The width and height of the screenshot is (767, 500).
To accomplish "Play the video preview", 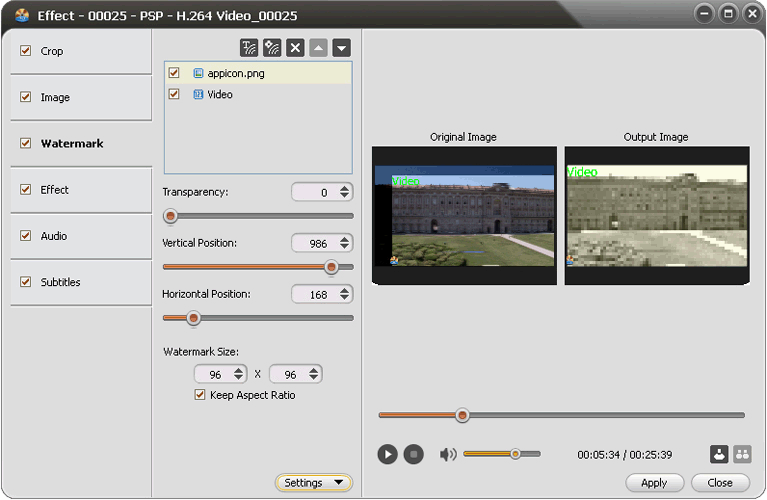I will click(x=388, y=454).
